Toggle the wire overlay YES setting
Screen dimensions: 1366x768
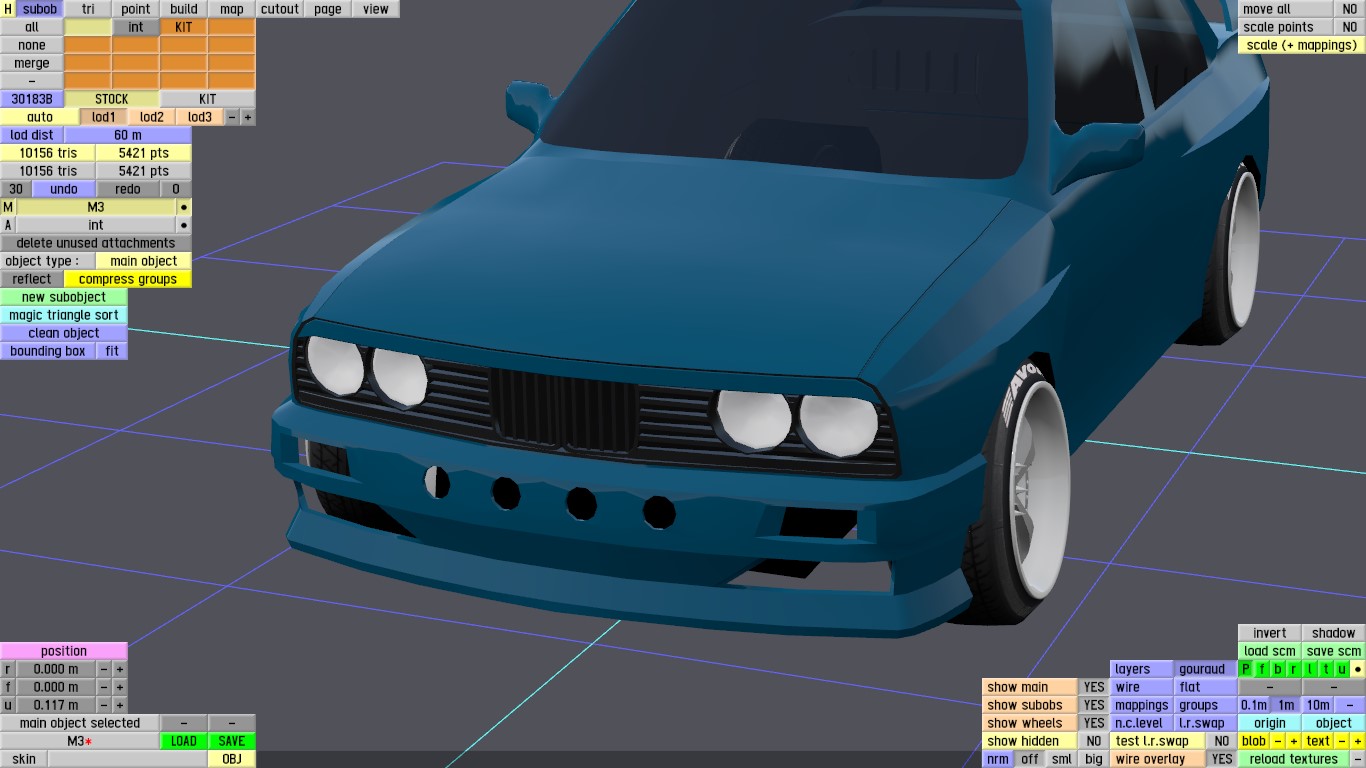(x=1222, y=759)
